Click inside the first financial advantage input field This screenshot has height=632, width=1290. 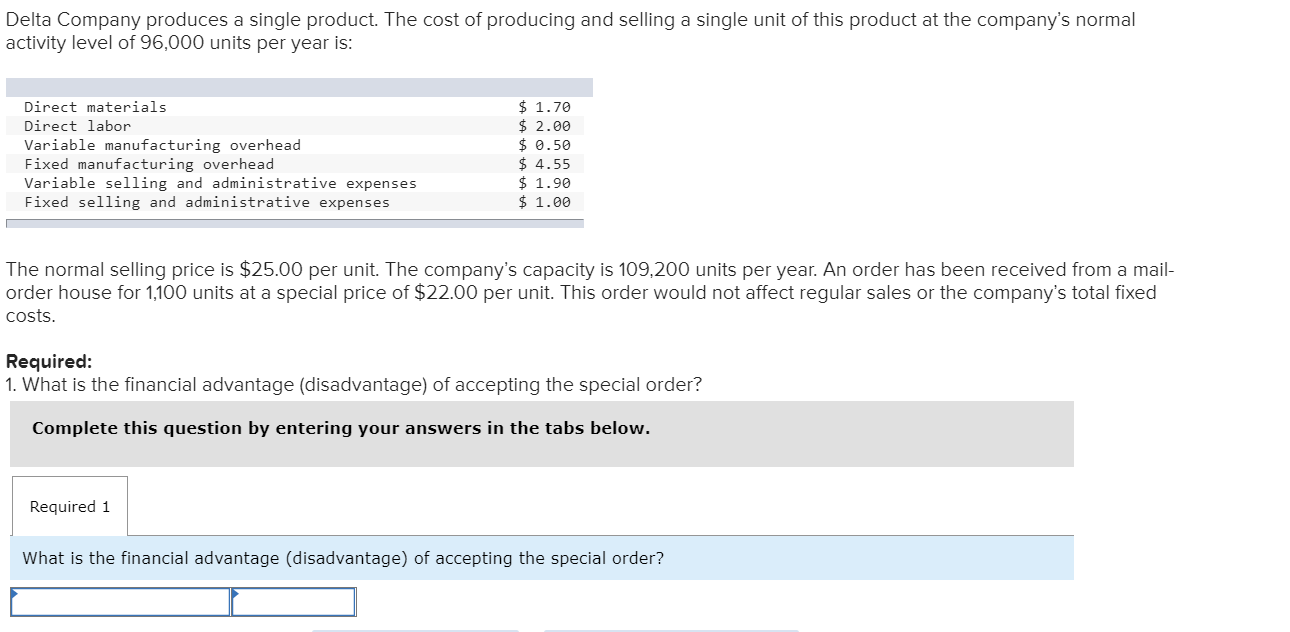pos(120,602)
